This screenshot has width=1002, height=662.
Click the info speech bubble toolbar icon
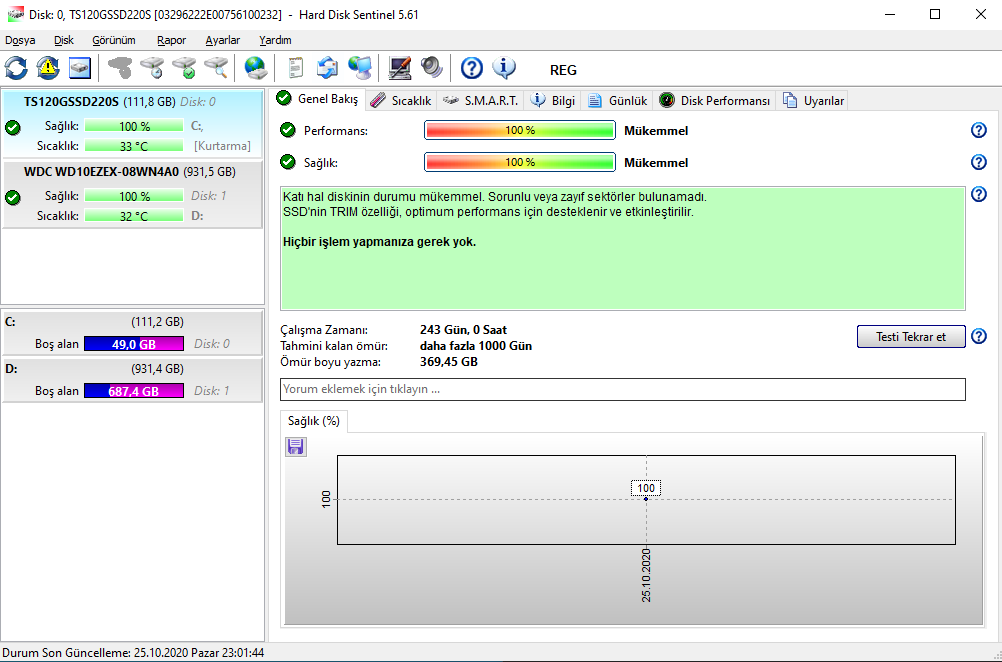click(504, 68)
